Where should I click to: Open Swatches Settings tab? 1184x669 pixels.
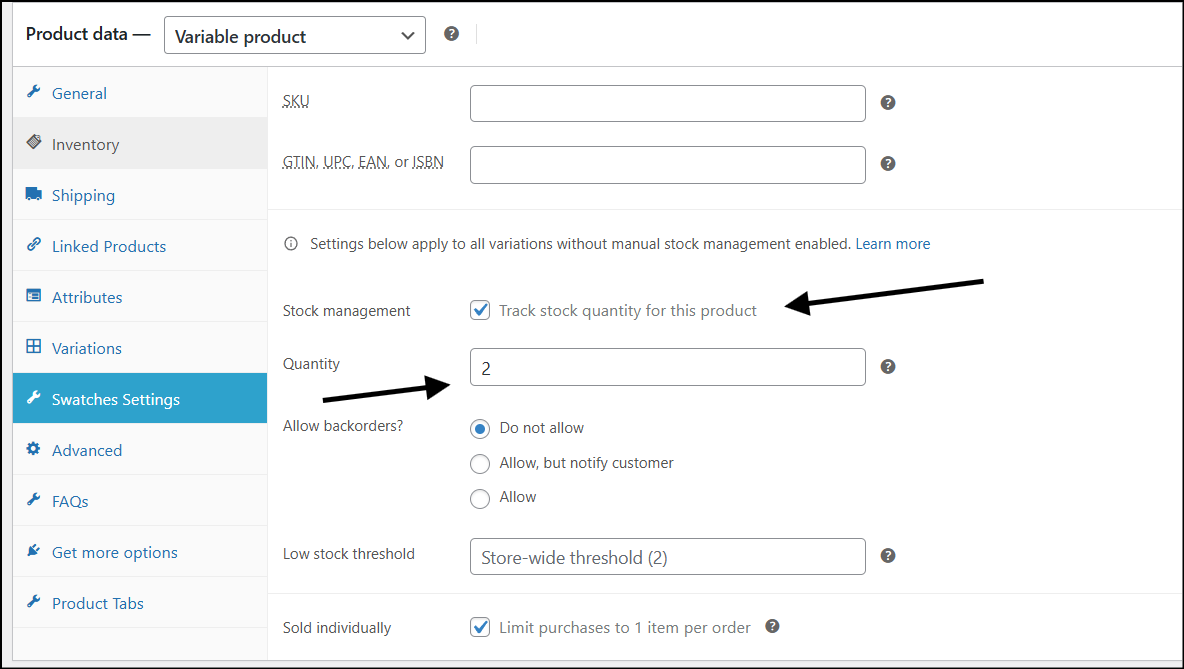pyautogui.click(x=140, y=398)
